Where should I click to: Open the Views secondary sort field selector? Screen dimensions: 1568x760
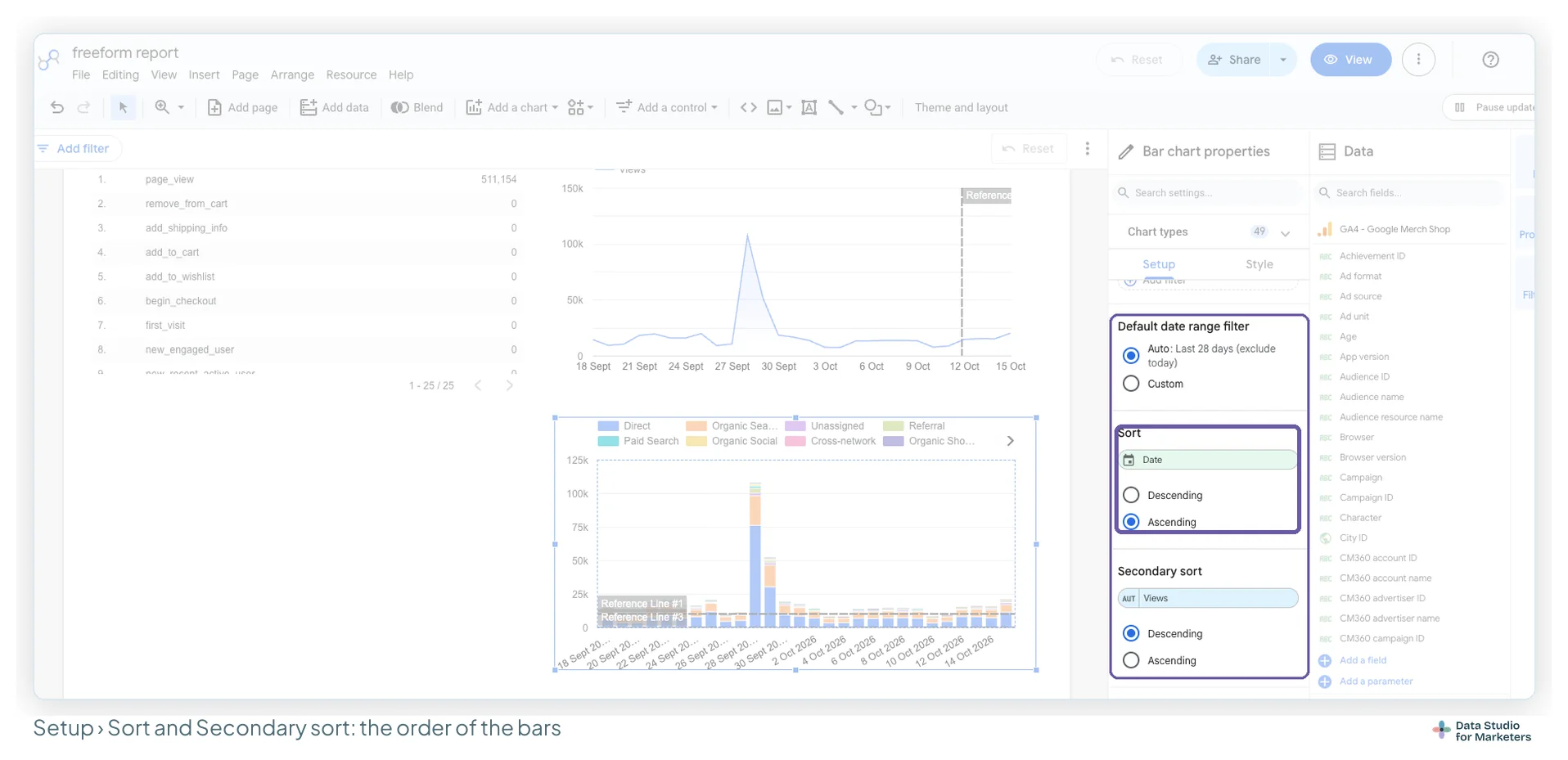pyautogui.click(x=1208, y=598)
